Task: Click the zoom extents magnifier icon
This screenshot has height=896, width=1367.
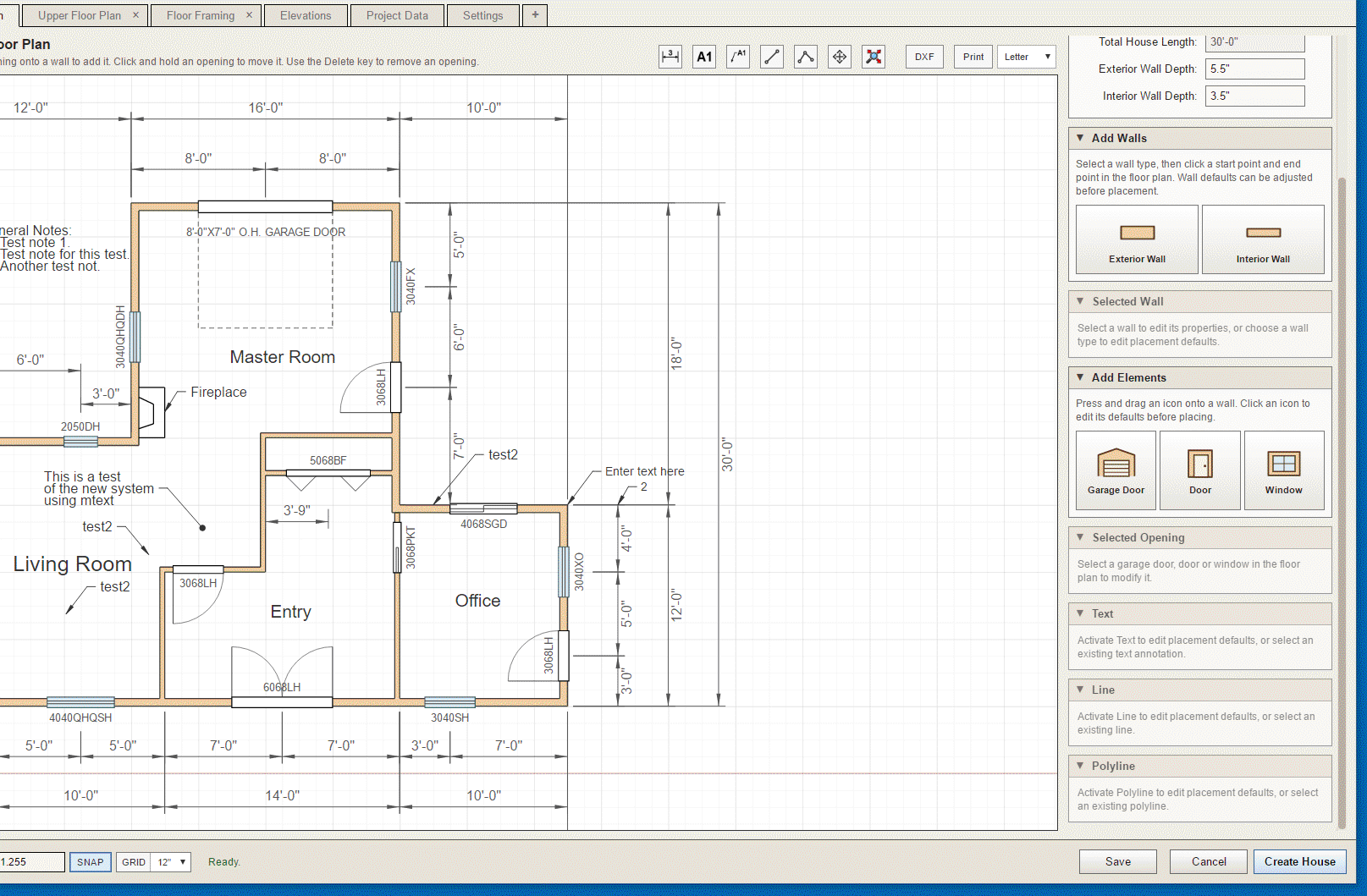Action: pos(874,57)
